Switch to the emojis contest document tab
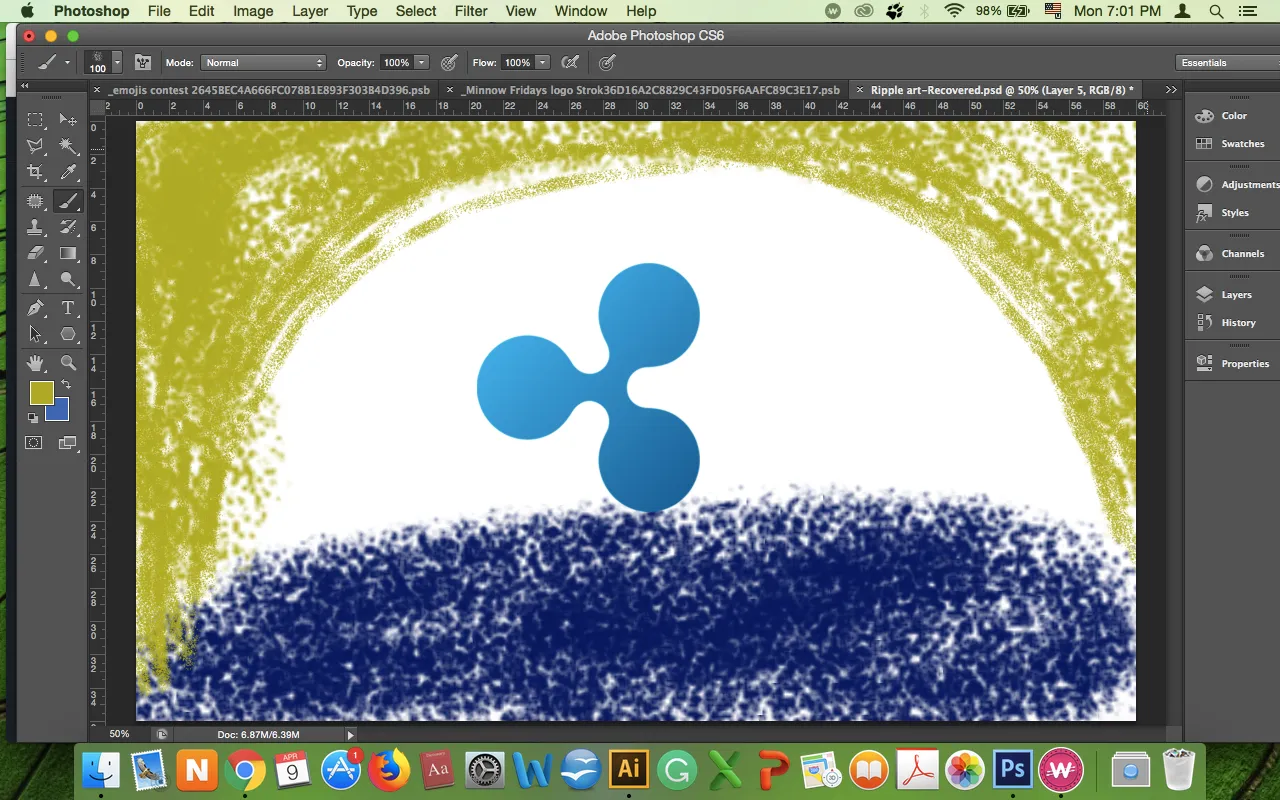This screenshot has height=800, width=1280. pos(270,89)
